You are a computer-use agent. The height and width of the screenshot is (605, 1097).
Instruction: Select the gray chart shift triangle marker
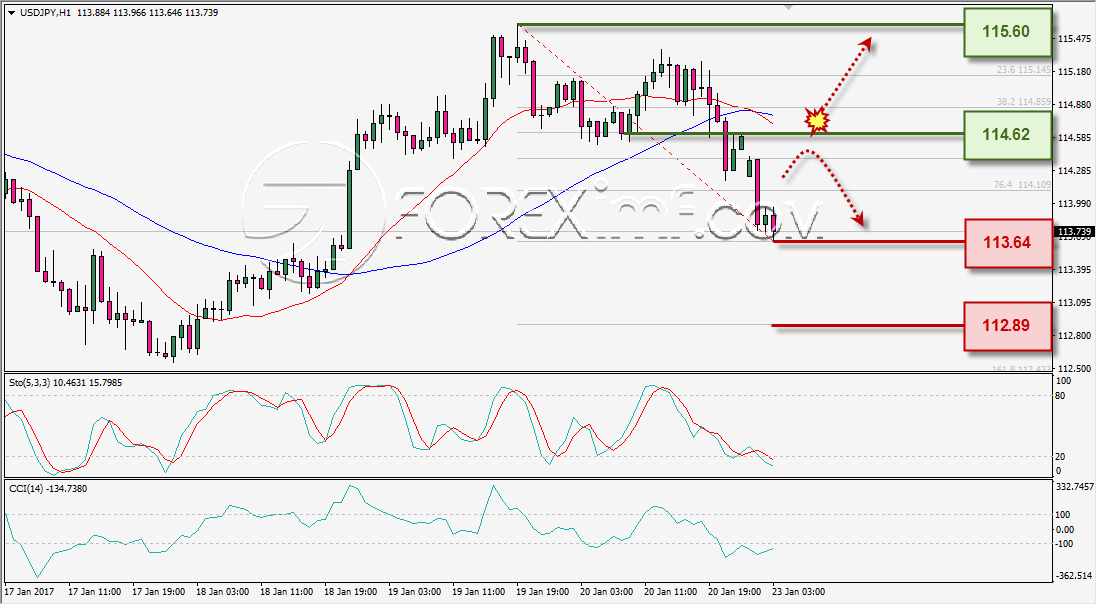tap(788, 7)
